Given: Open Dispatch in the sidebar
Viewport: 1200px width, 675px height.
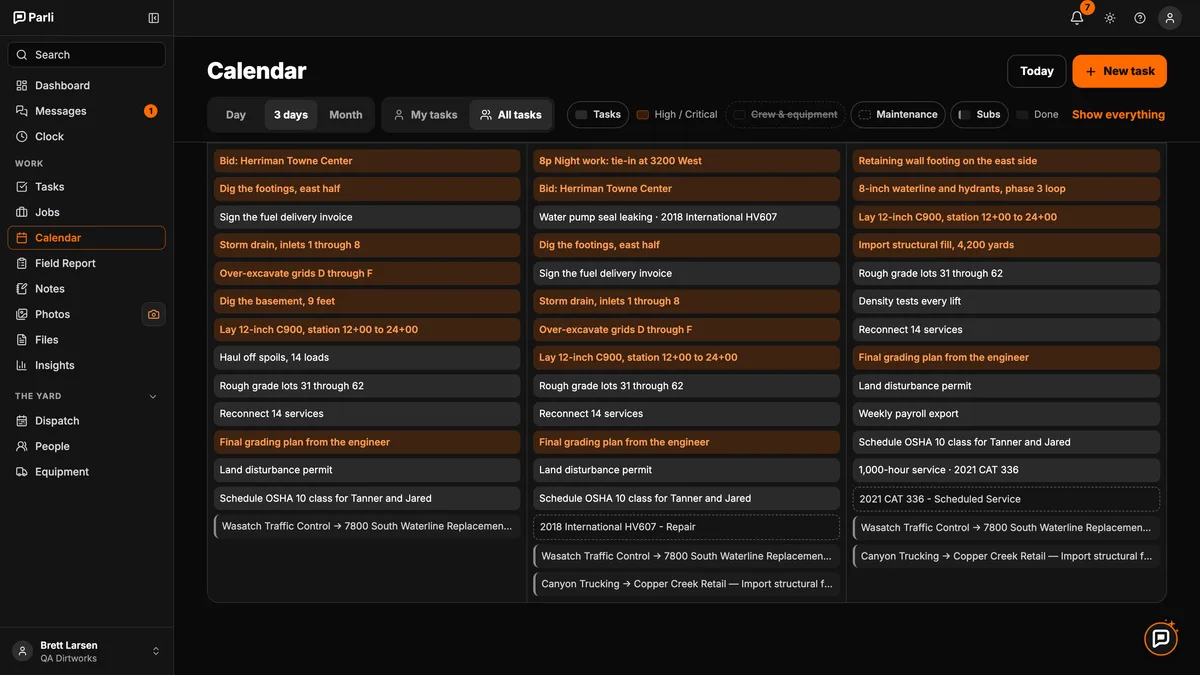Looking at the screenshot, I should click(x=86, y=421).
